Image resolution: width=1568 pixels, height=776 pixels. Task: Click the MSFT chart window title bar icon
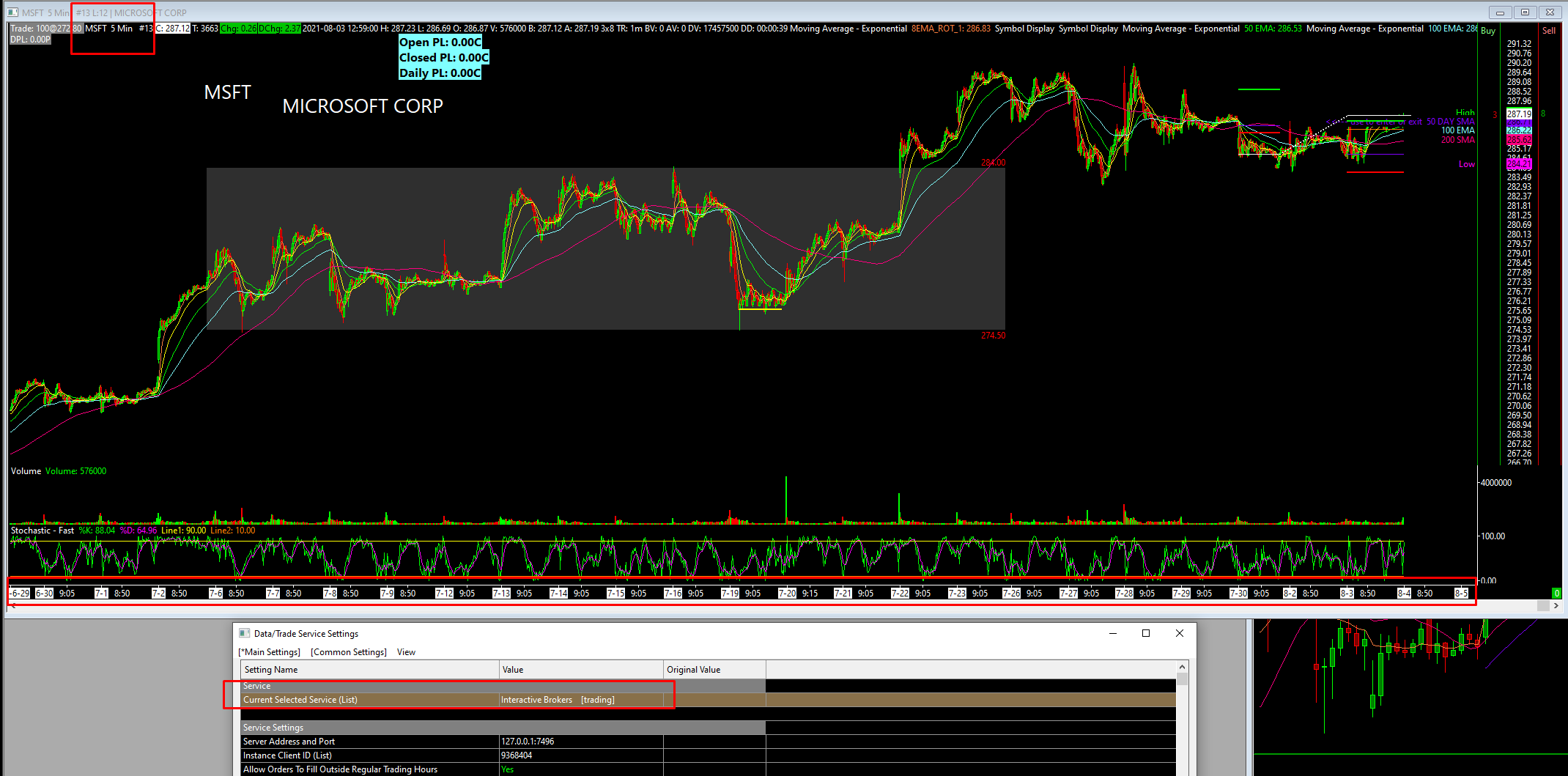coord(12,12)
